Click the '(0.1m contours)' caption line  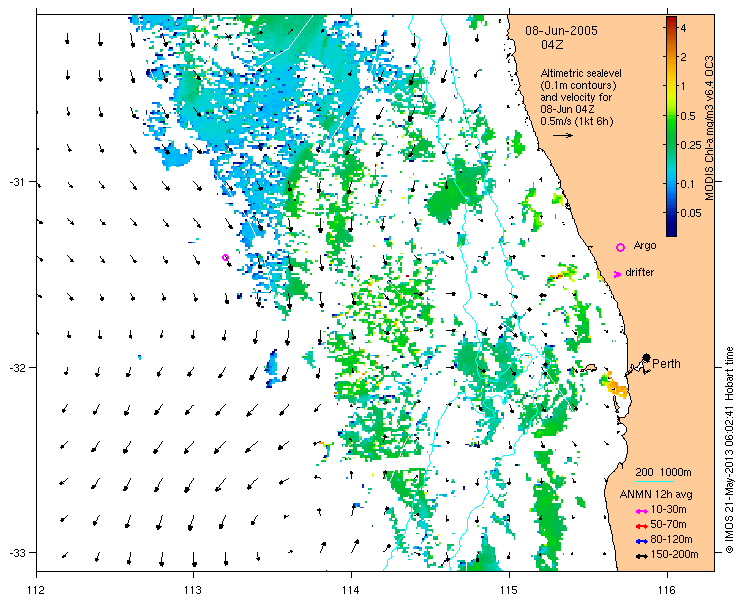(x=578, y=86)
